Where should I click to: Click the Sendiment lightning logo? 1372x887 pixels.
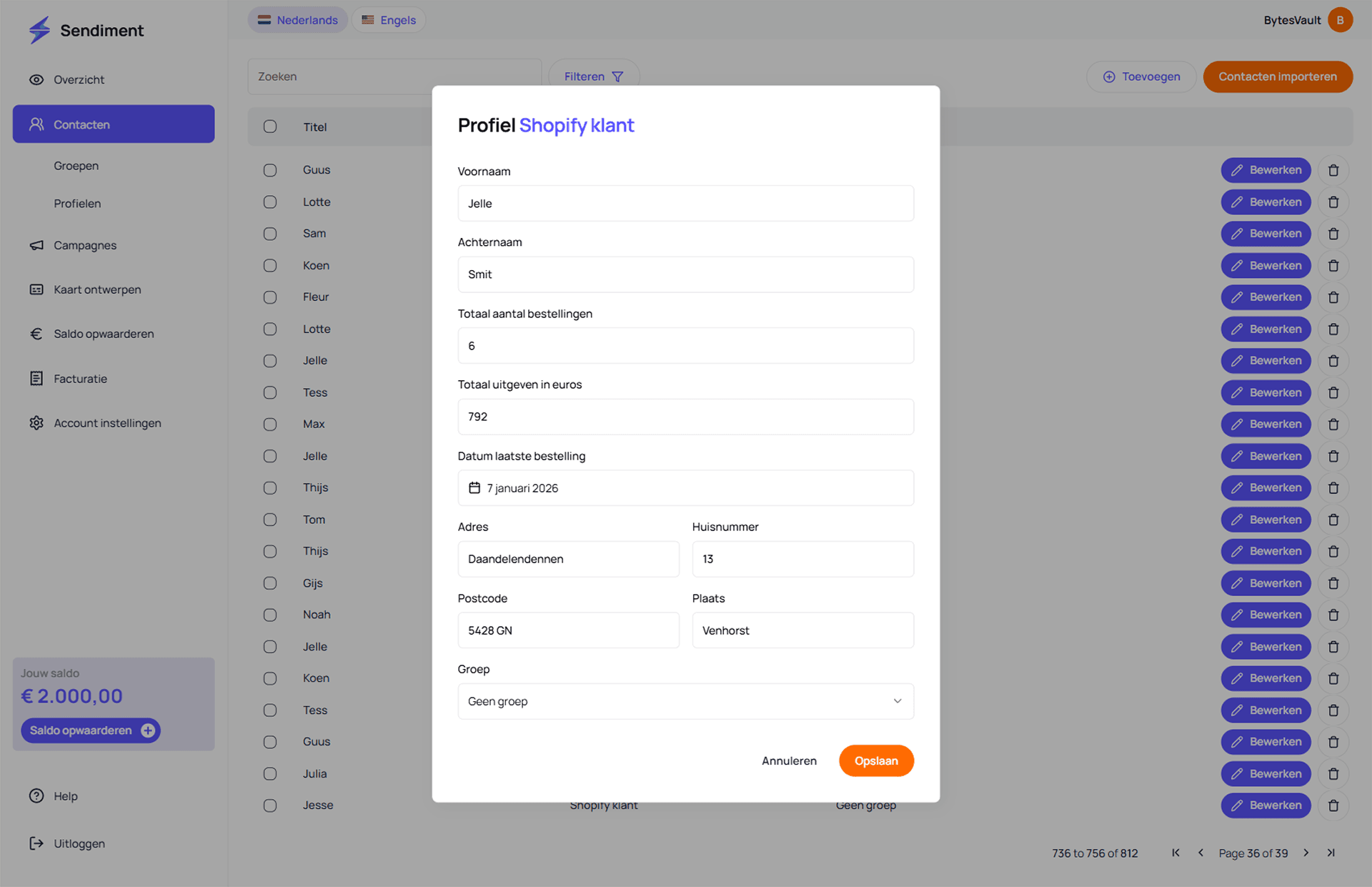pyautogui.click(x=39, y=30)
